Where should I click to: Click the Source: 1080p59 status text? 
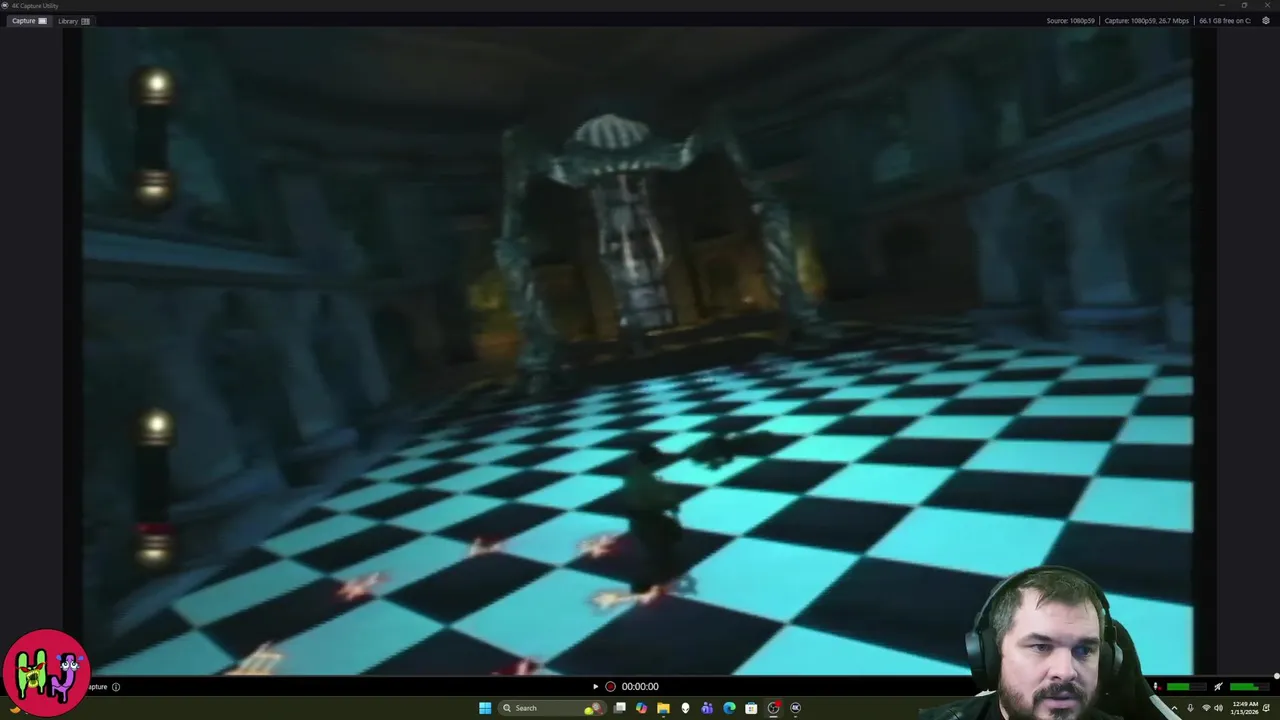point(1070,20)
